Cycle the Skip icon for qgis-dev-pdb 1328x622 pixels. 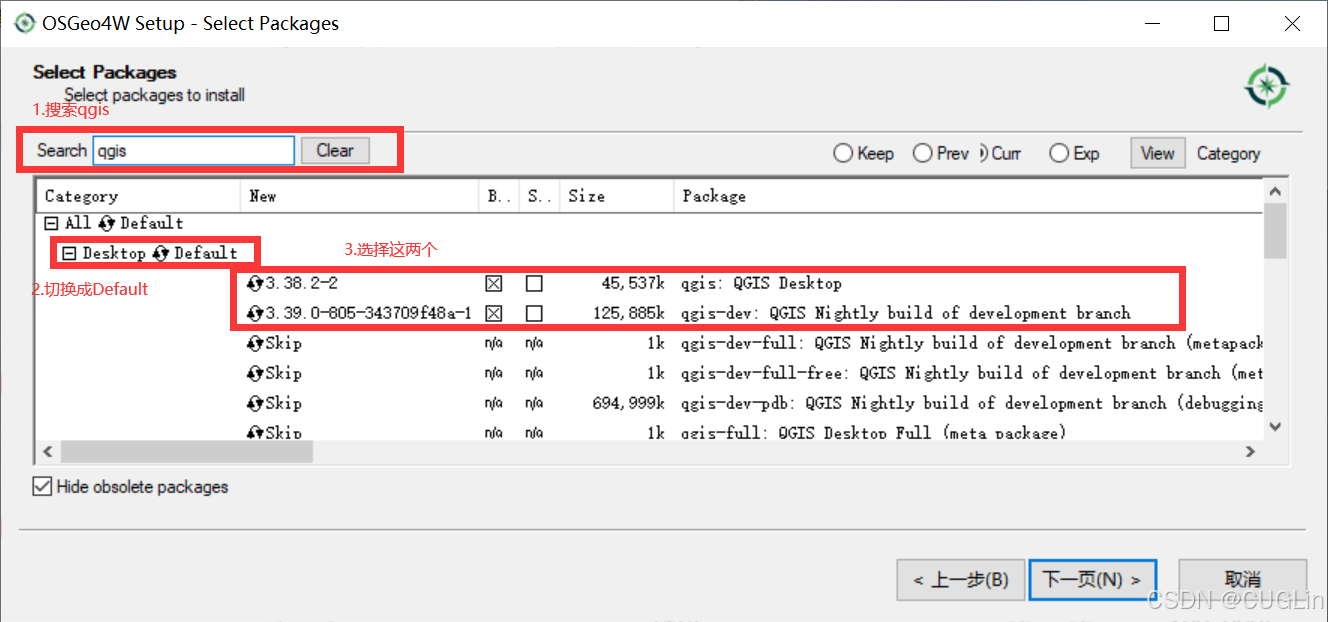point(255,403)
